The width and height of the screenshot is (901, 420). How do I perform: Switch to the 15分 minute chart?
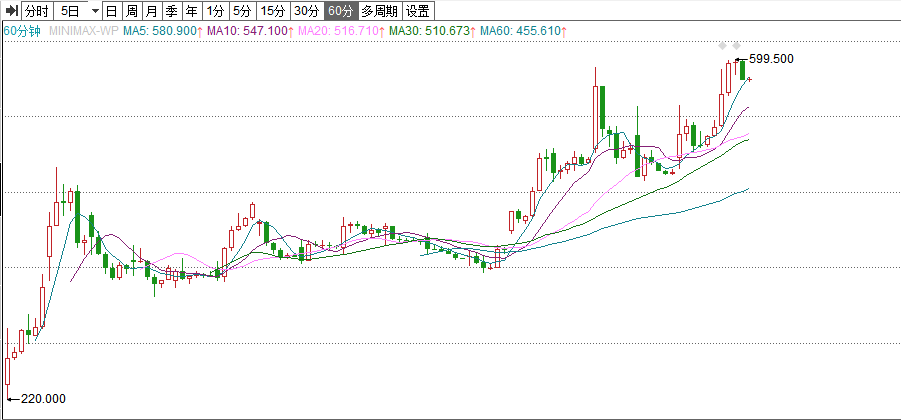(272, 10)
